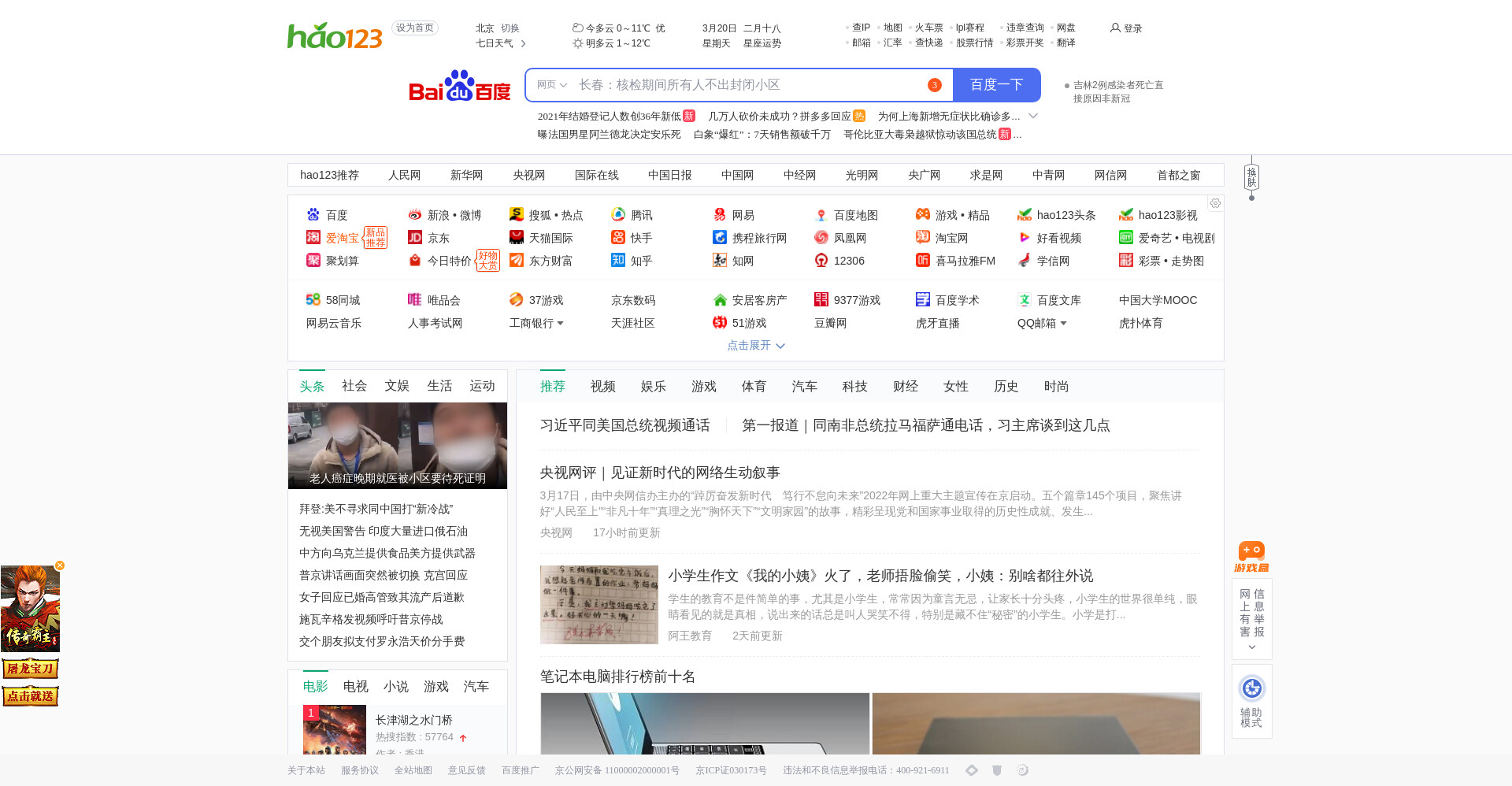Click the Kuaishou icon
The height and width of the screenshot is (786, 1512).
point(618,237)
